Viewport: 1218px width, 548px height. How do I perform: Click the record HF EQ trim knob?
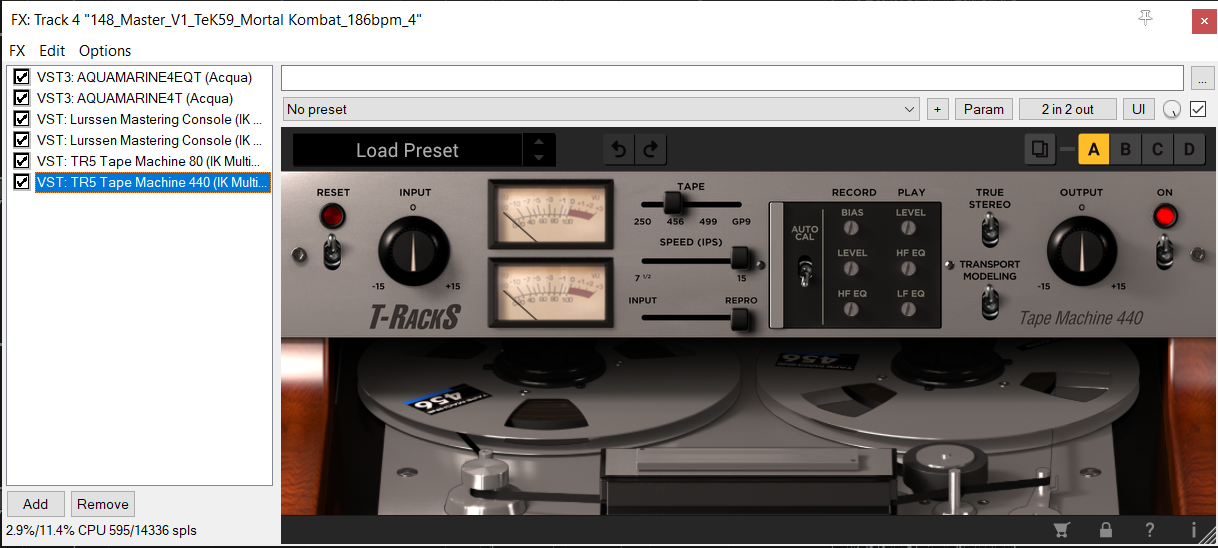click(851, 309)
